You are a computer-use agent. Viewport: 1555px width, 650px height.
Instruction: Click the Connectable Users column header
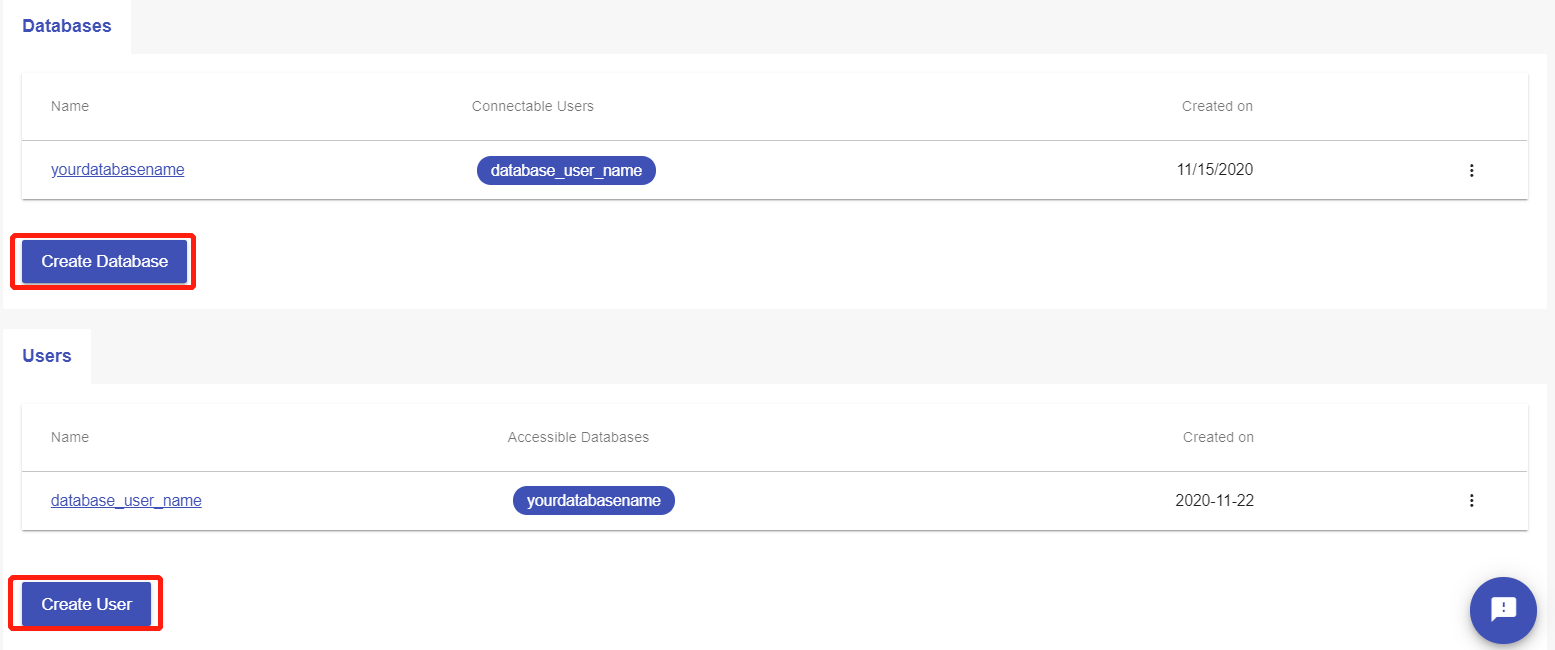click(532, 106)
